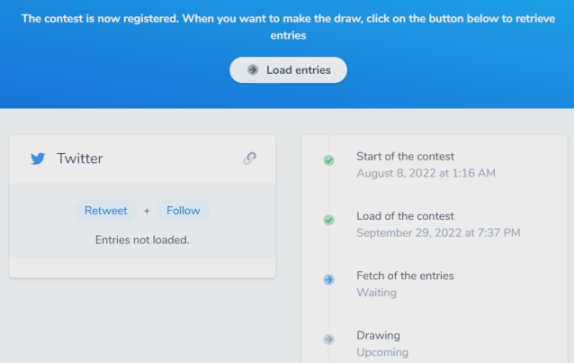This screenshot has width=574, height=363.
Task: Select the Follow tag
Action: point(183,211)
